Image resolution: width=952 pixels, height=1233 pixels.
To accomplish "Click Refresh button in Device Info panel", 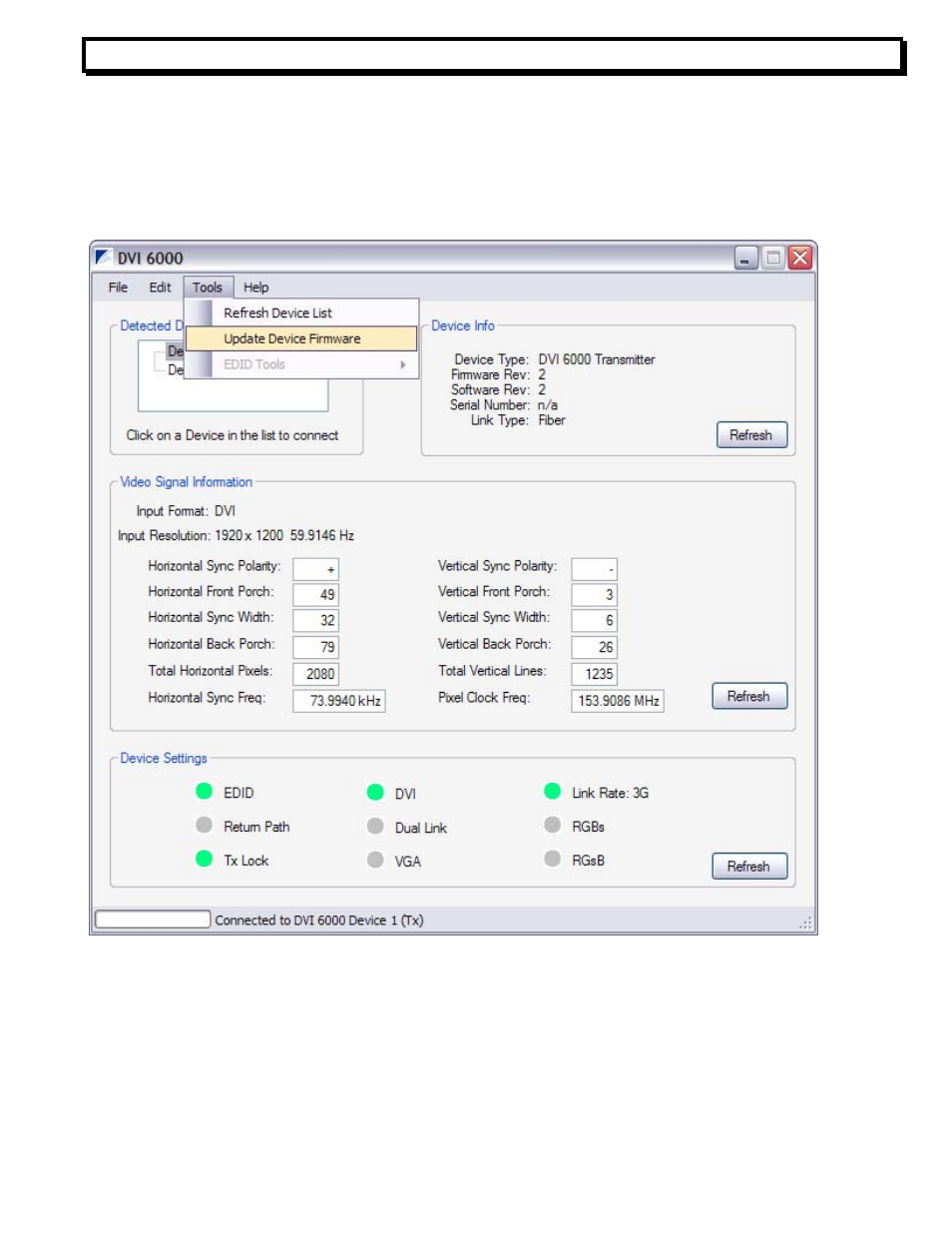I will [x=751, y=435].
